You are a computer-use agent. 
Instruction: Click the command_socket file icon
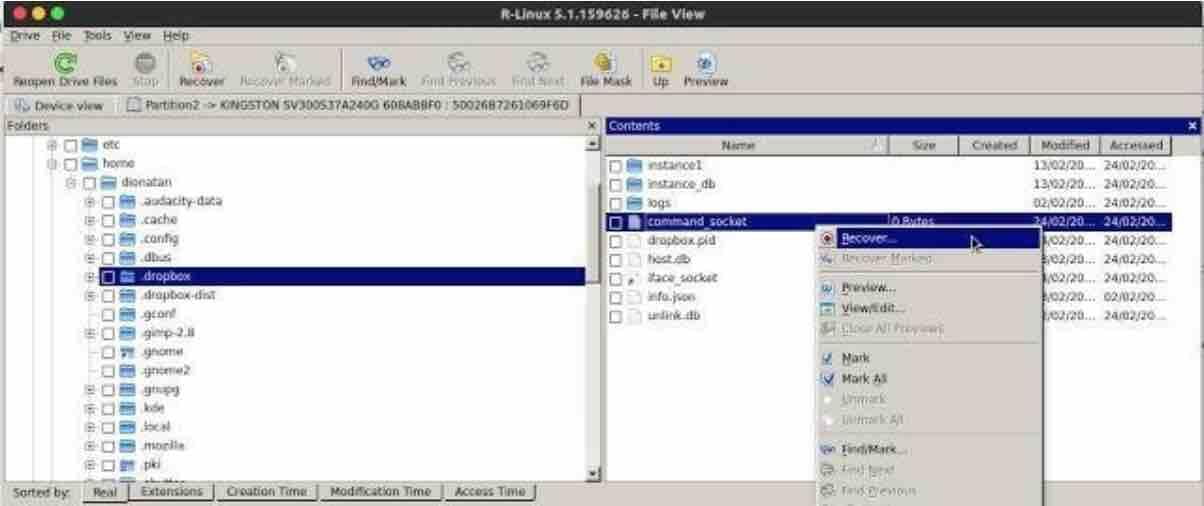(634, 222)
